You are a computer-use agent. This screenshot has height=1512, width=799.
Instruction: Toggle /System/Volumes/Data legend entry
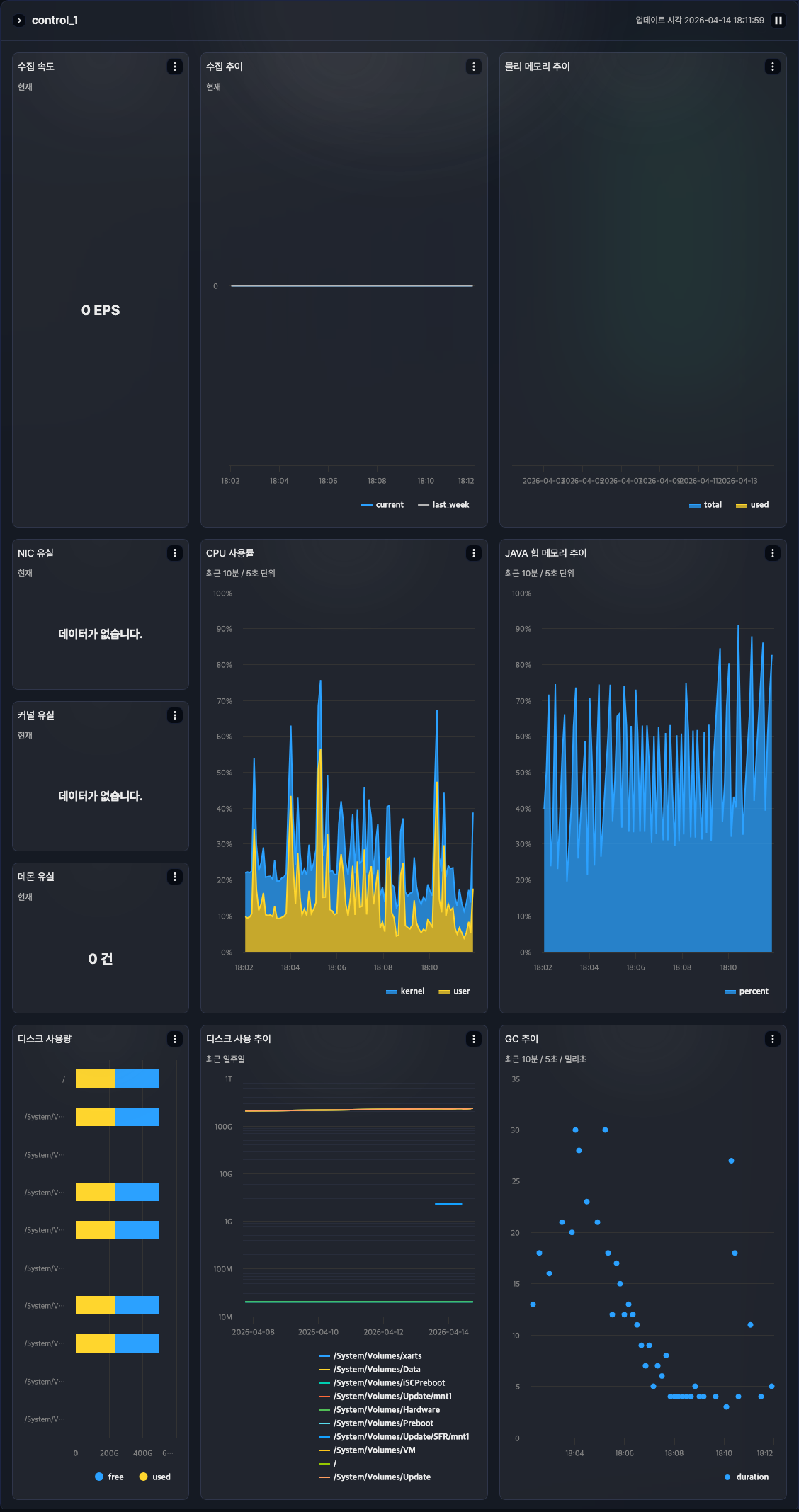(x=376, y=1370)
